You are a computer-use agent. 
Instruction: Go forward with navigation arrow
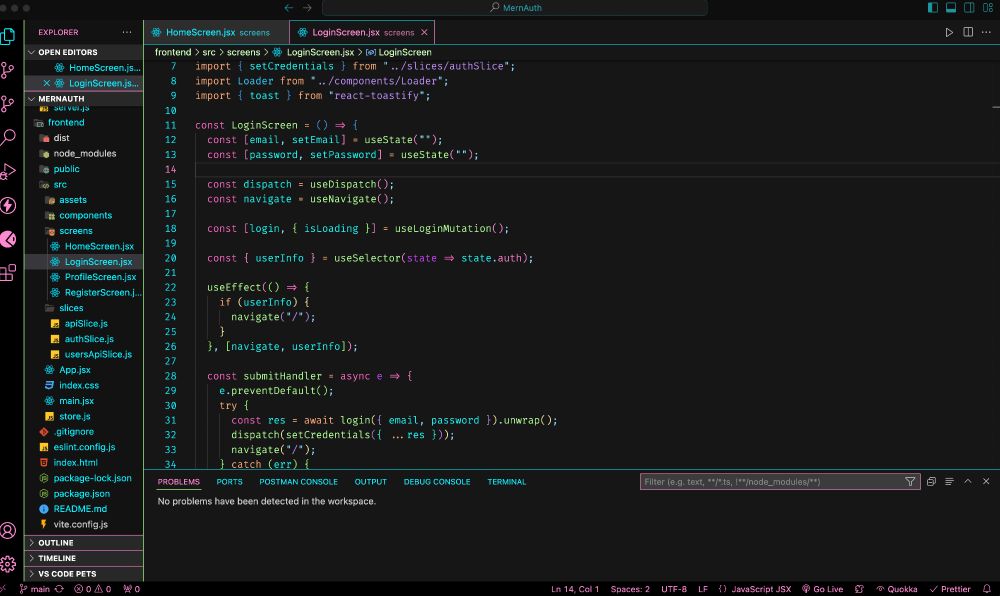(x=307, y=8)
